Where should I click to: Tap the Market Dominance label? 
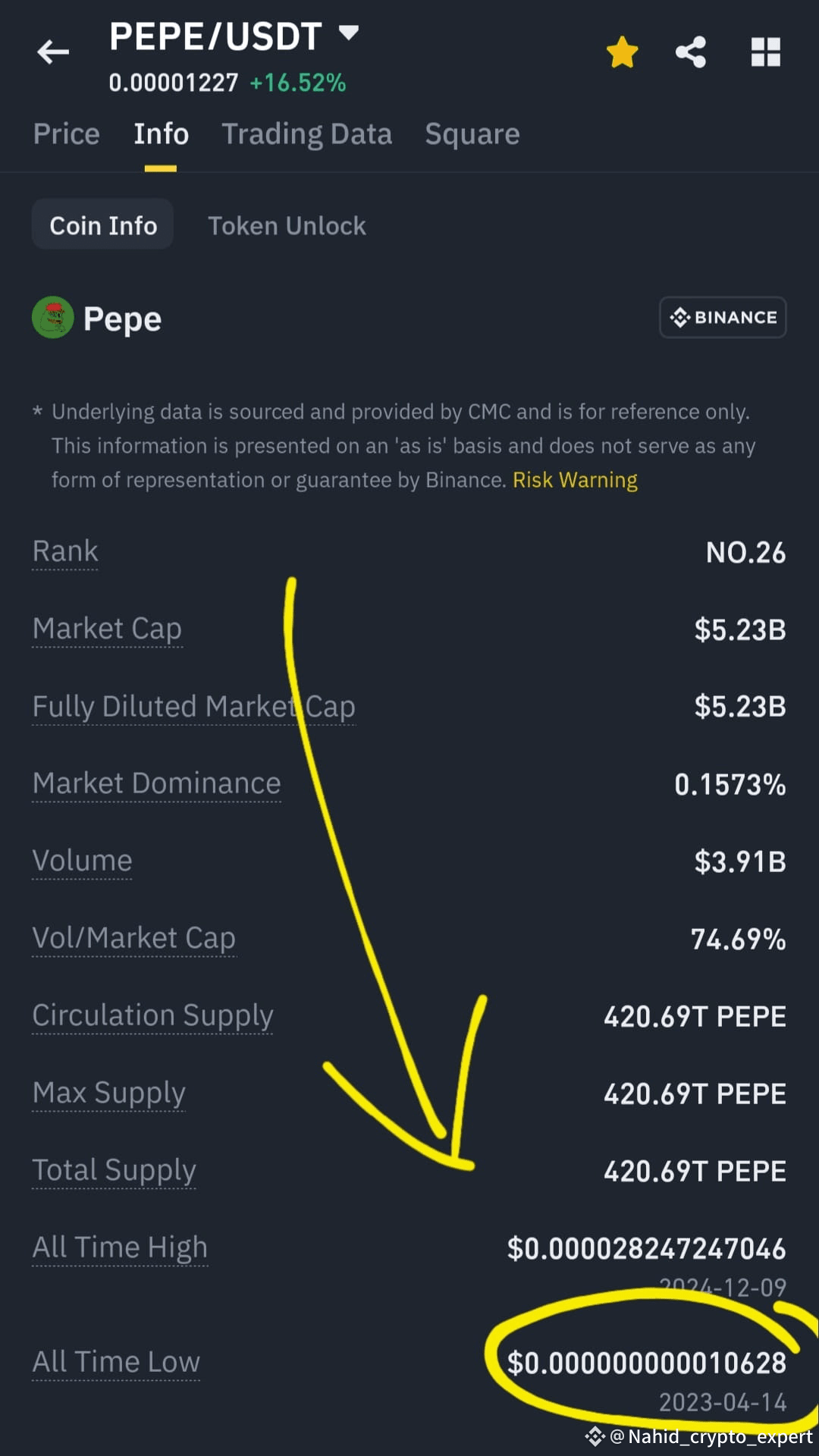156,783
